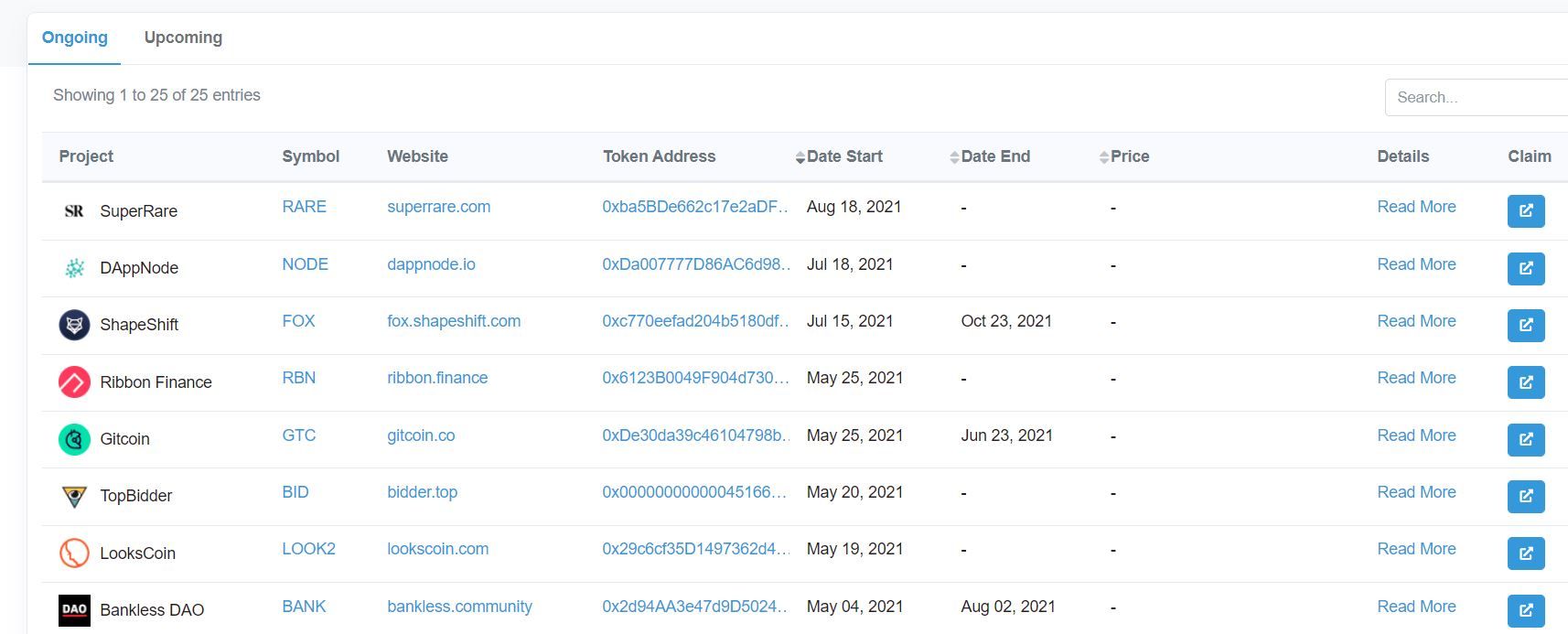The height and width of the screenshot is (634, 1568).
Task: Focus the Search input field
Action: coord(1477,97)
